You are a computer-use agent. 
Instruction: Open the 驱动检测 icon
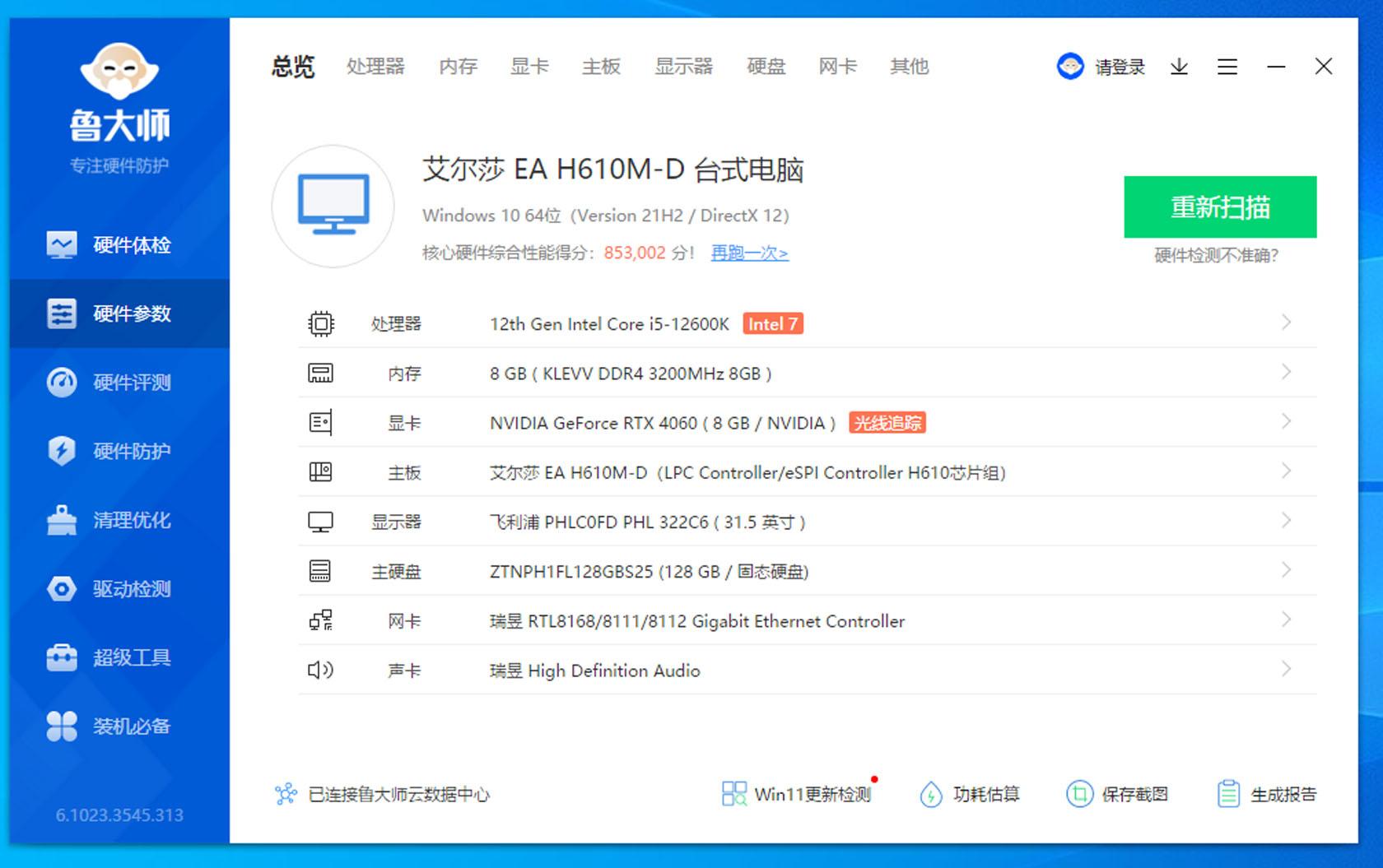[62, 589]
